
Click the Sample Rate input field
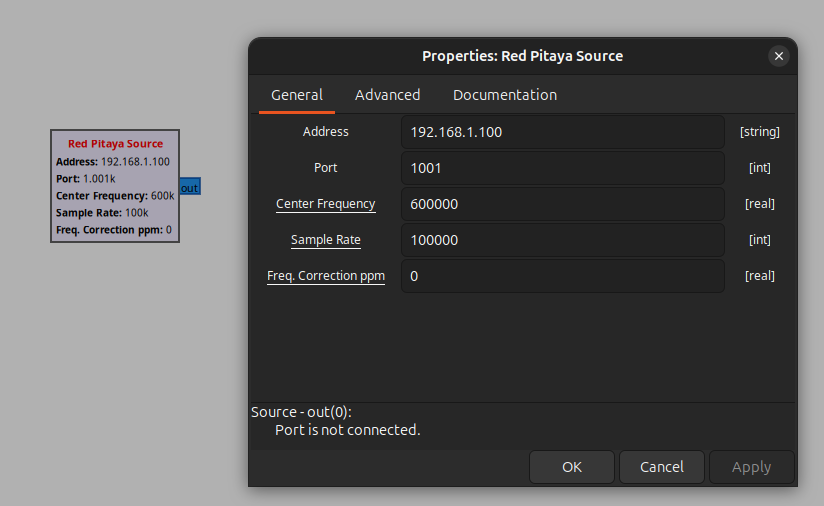tap(563, 240)
